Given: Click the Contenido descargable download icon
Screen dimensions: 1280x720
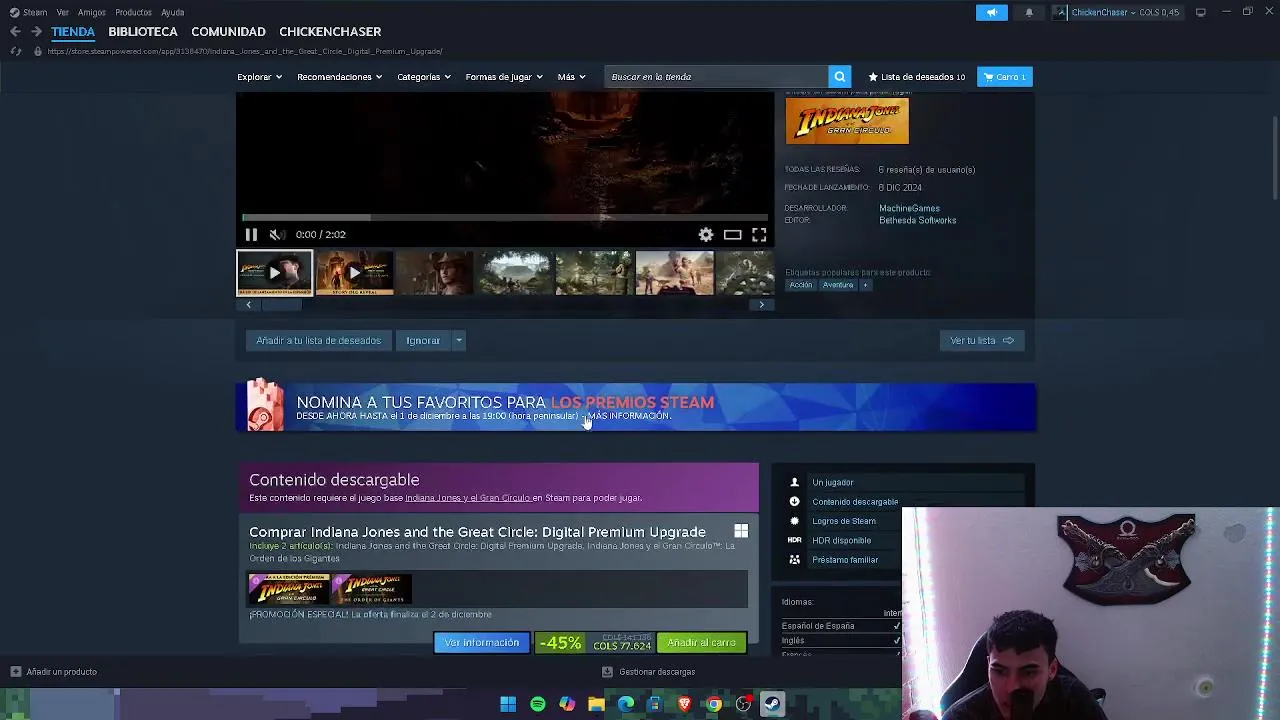Looking at the screenshot, I should (x=794, y=502).
